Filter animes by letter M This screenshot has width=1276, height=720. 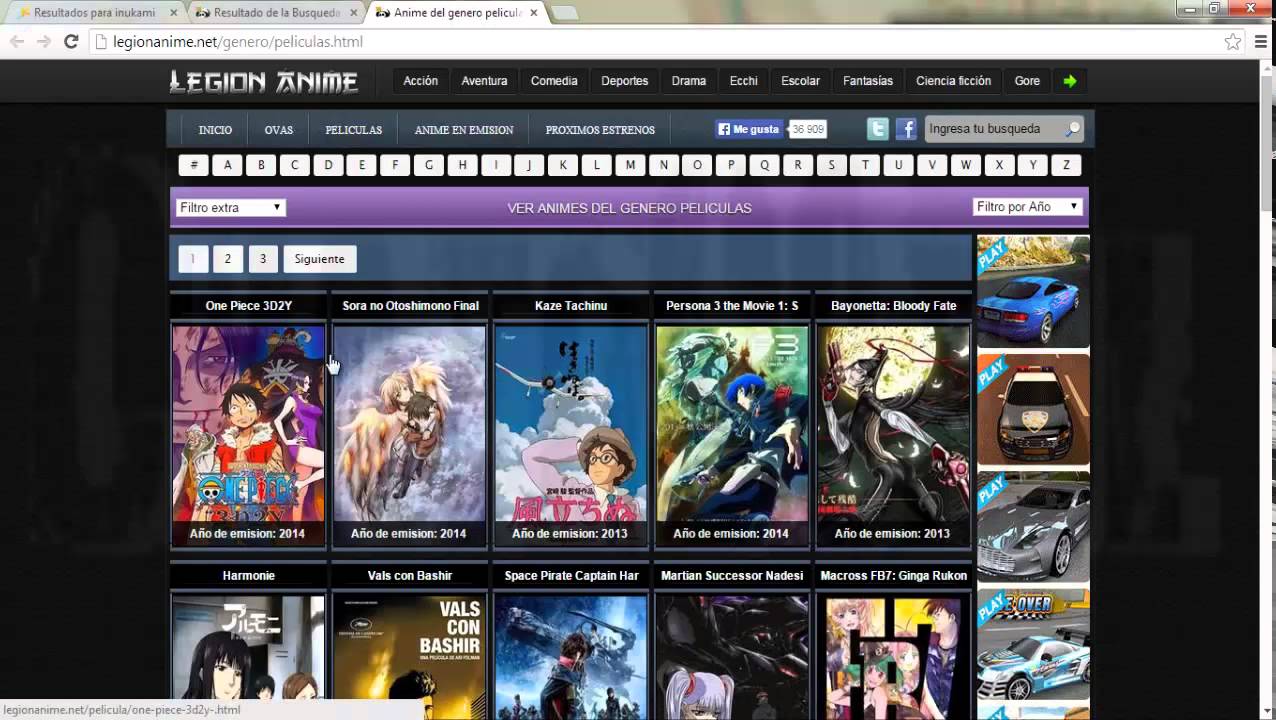tap(630, 165)
